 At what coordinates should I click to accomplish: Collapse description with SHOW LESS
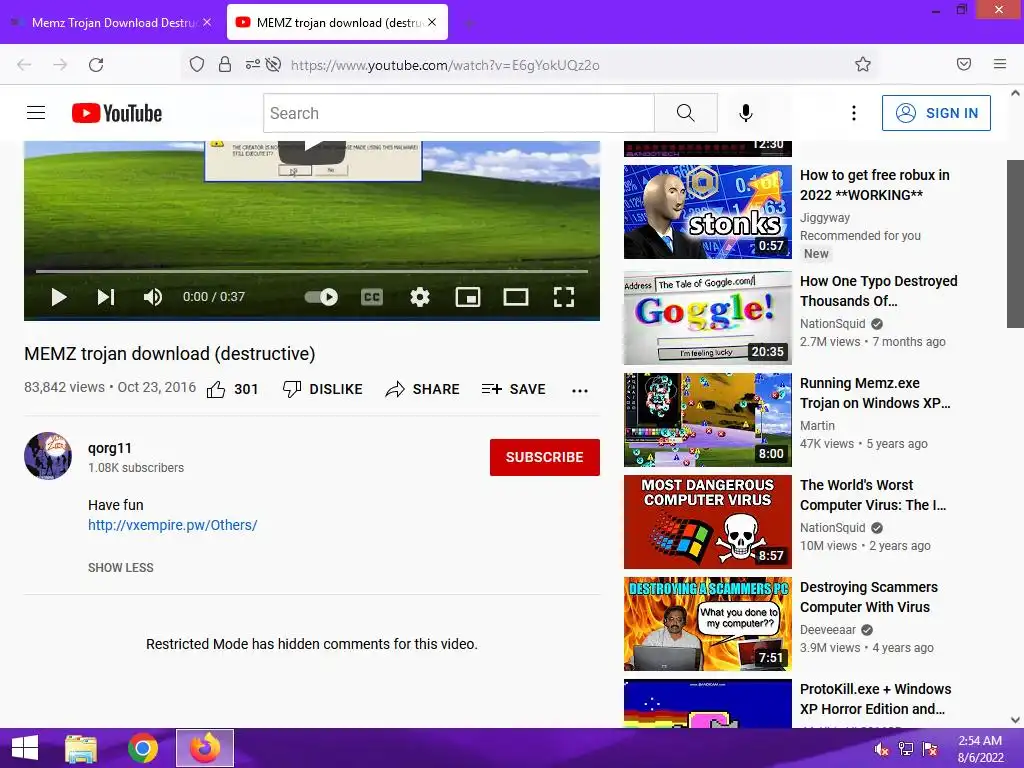coord(121,568)
